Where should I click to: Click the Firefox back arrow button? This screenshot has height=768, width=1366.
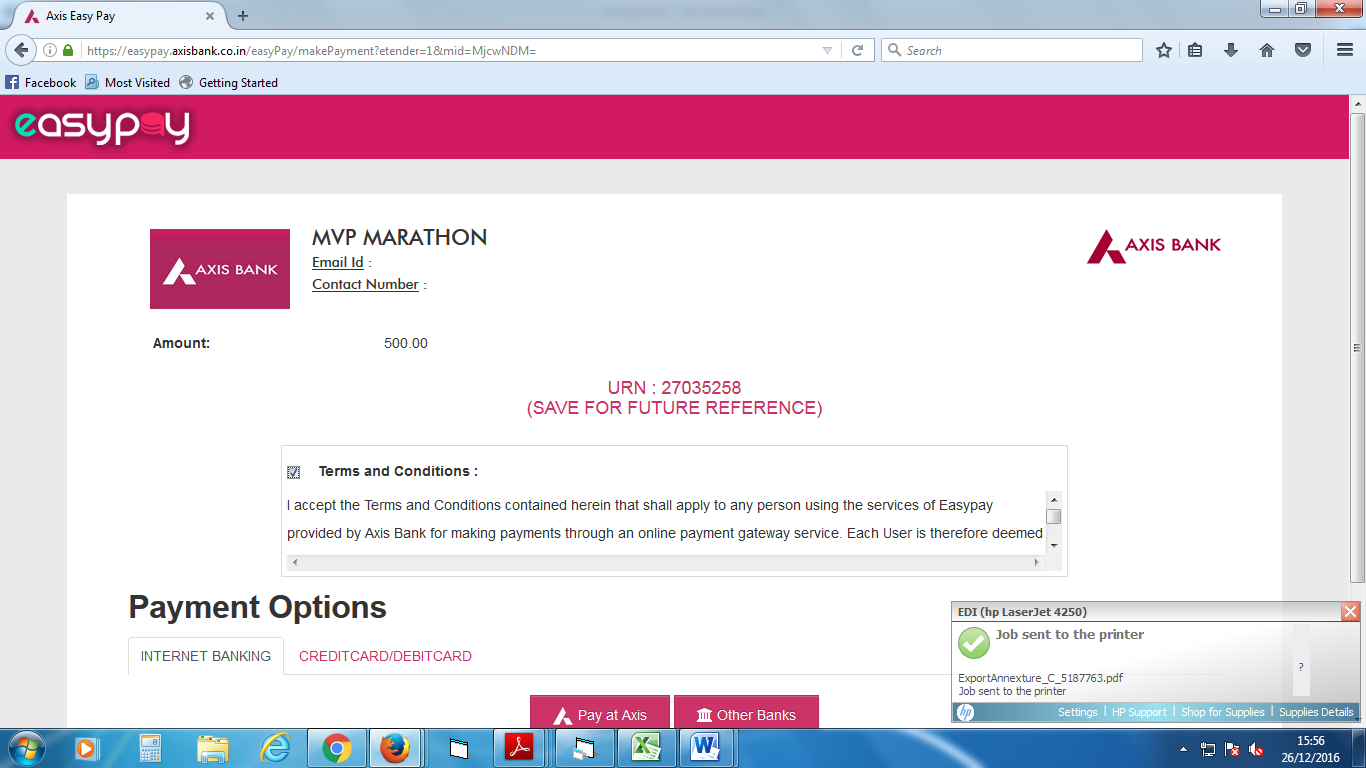(20, 50)
